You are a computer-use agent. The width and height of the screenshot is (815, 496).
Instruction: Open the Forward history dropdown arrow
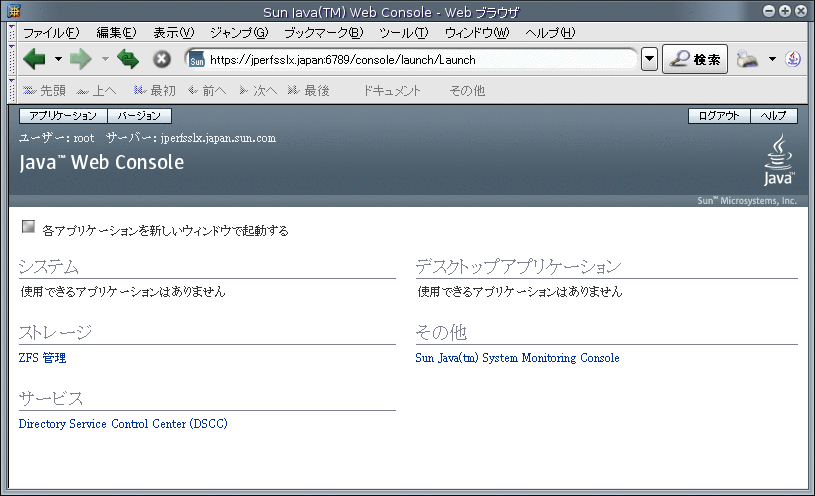(x=105, y=59)
